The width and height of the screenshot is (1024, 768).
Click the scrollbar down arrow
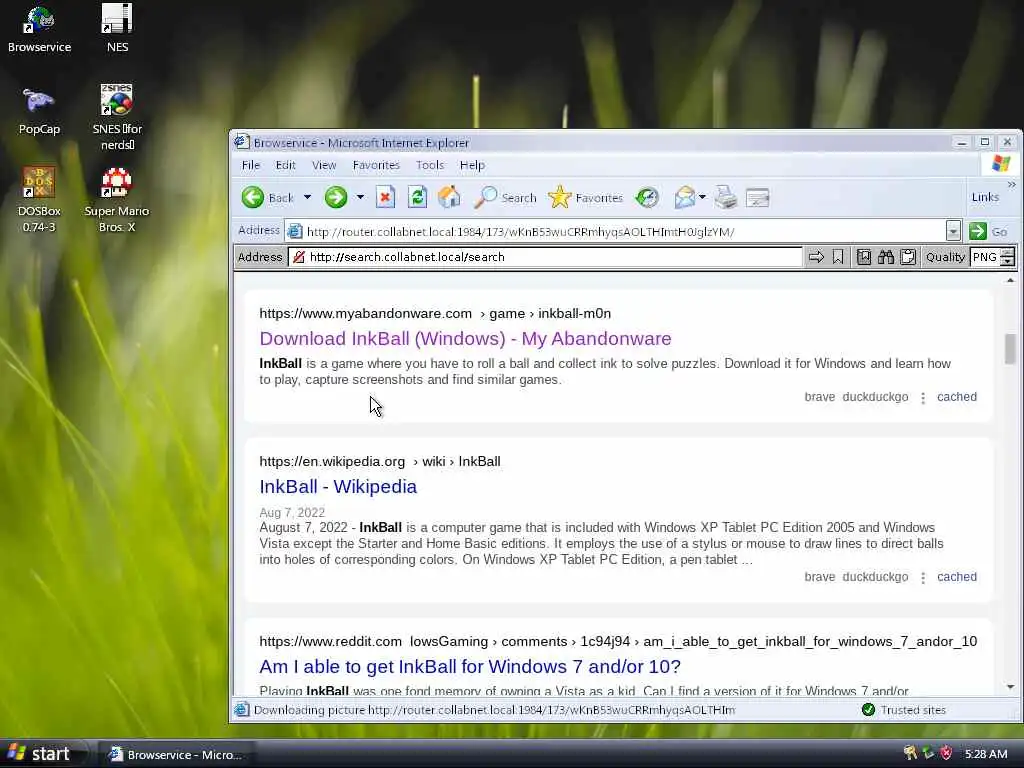1010,687
